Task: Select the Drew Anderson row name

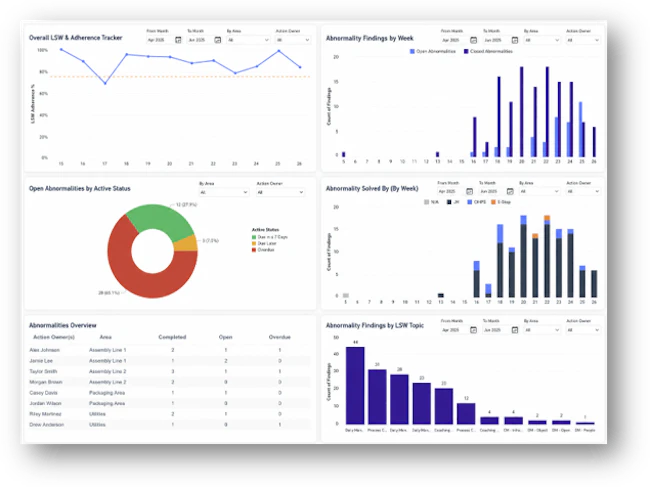Action: [46, 425]
